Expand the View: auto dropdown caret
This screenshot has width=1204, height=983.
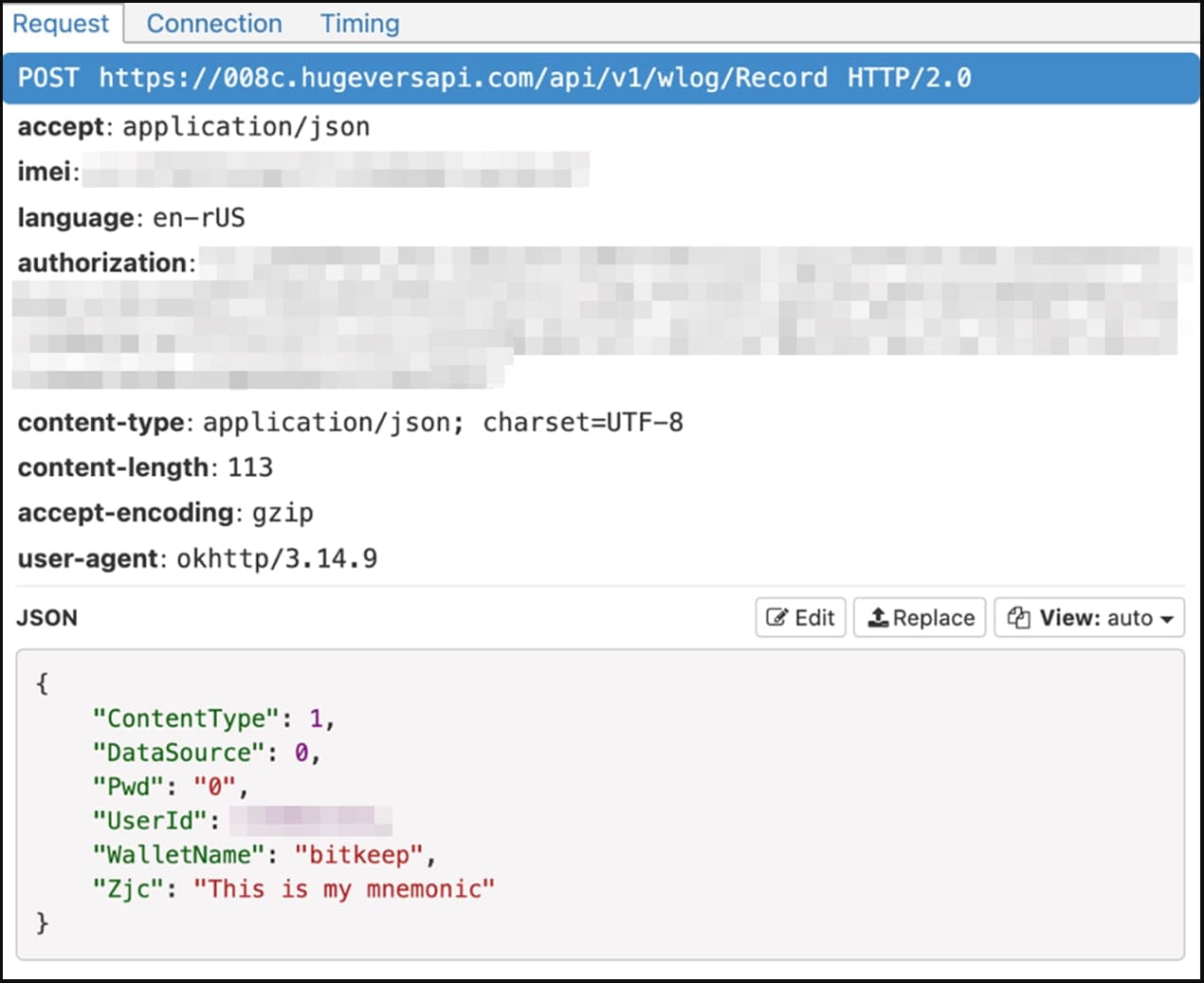(1167, 619)
